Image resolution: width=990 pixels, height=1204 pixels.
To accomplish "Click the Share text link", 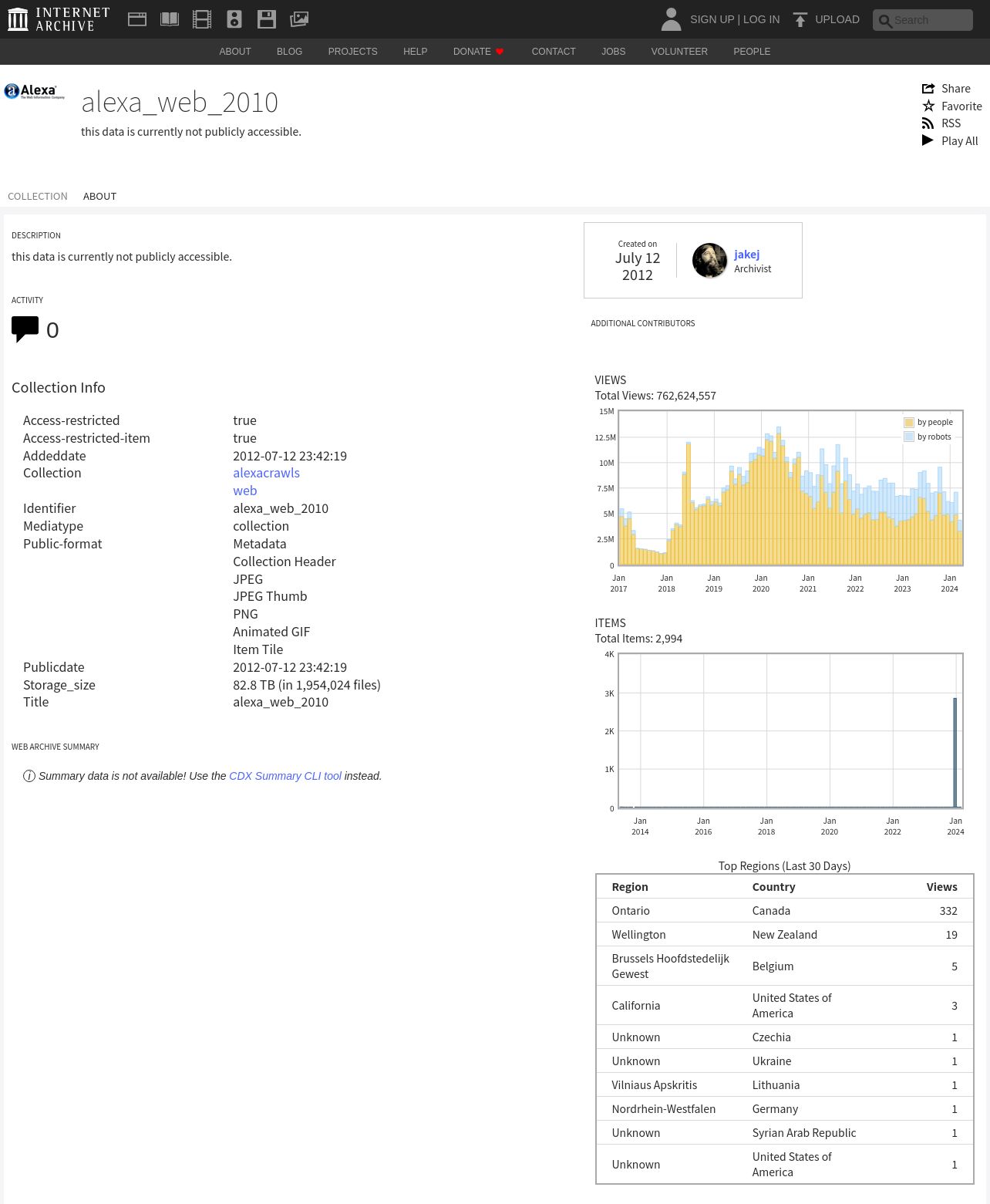I will [x=956, y=89].
